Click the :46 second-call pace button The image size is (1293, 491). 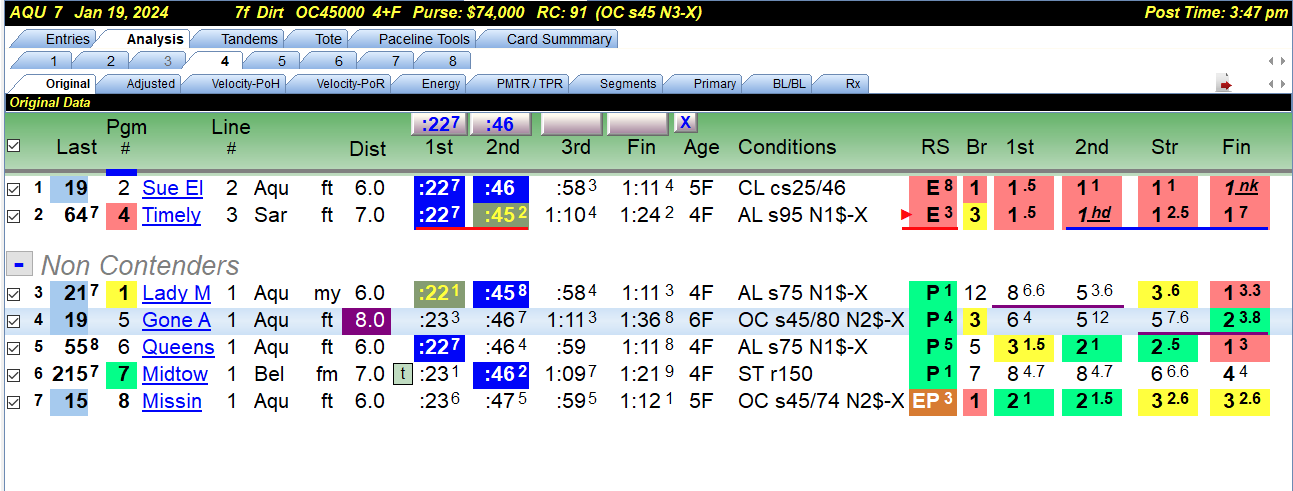(x=500, y=124)
